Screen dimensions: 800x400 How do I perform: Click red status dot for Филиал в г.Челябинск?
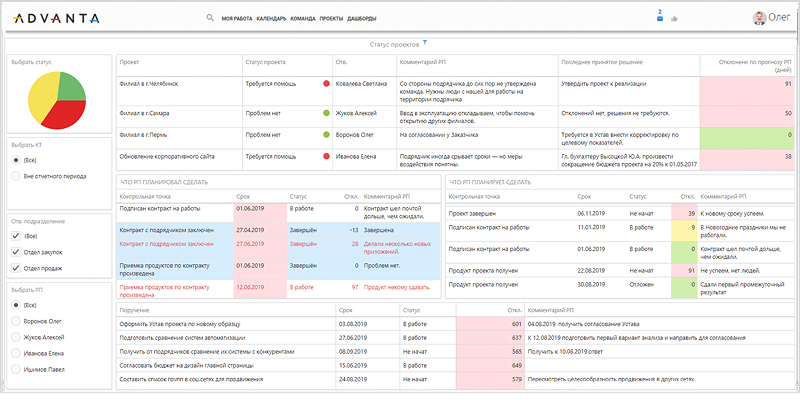coord(326,84)
